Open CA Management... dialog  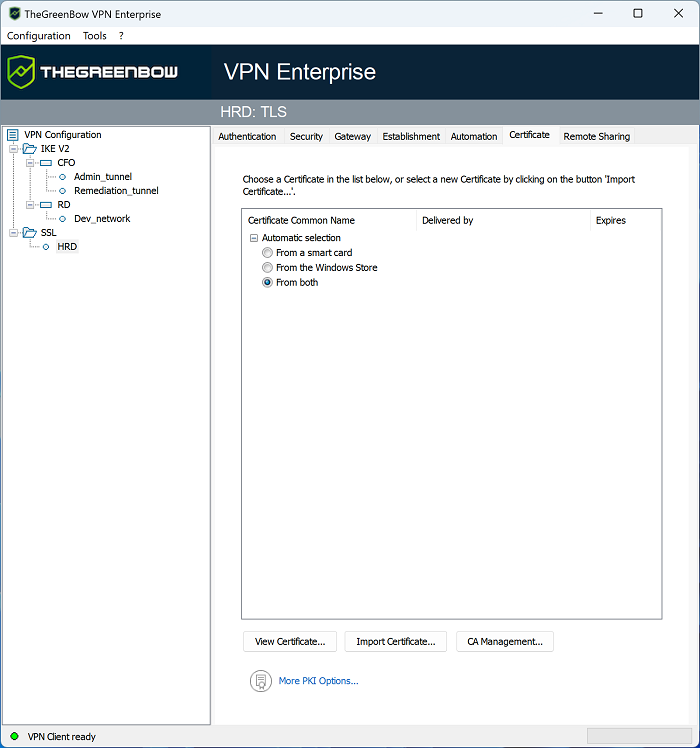[x=505, y=642]
